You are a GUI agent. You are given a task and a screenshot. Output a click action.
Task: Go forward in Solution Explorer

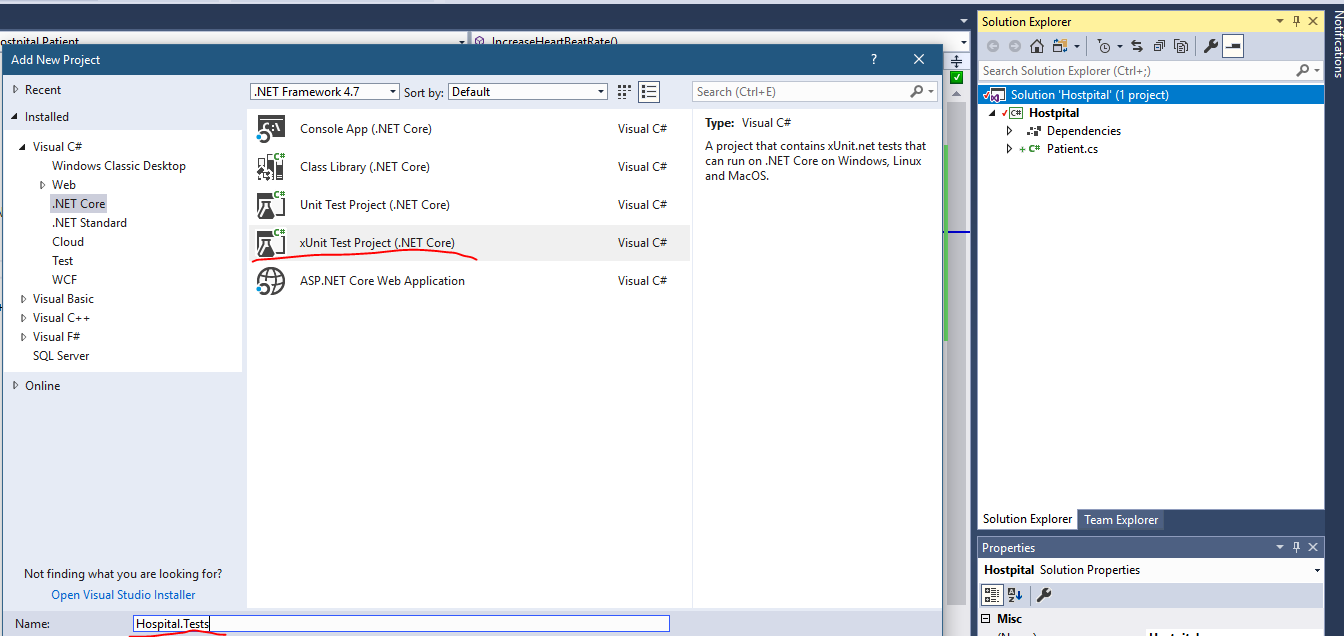coord(1015,46)
